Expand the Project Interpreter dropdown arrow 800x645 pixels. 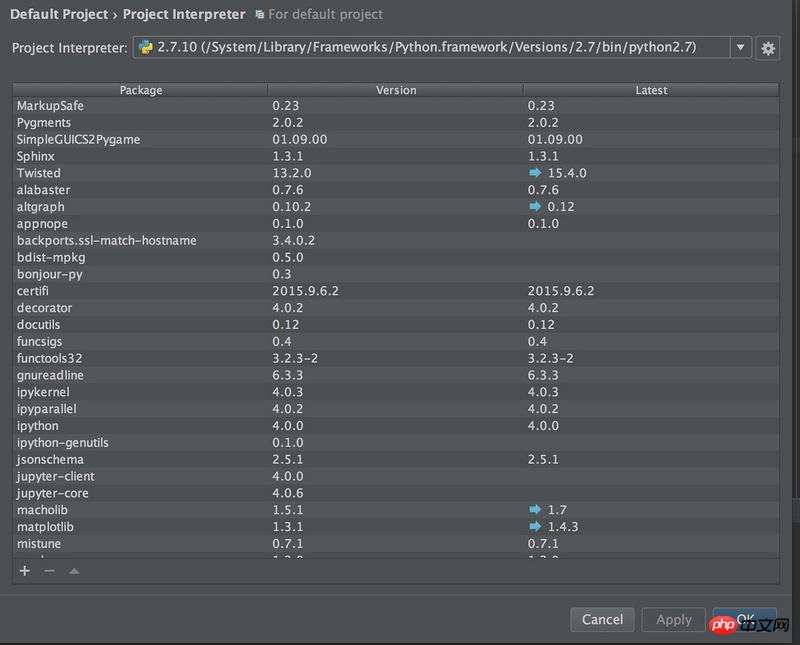[x=740, y=47]
